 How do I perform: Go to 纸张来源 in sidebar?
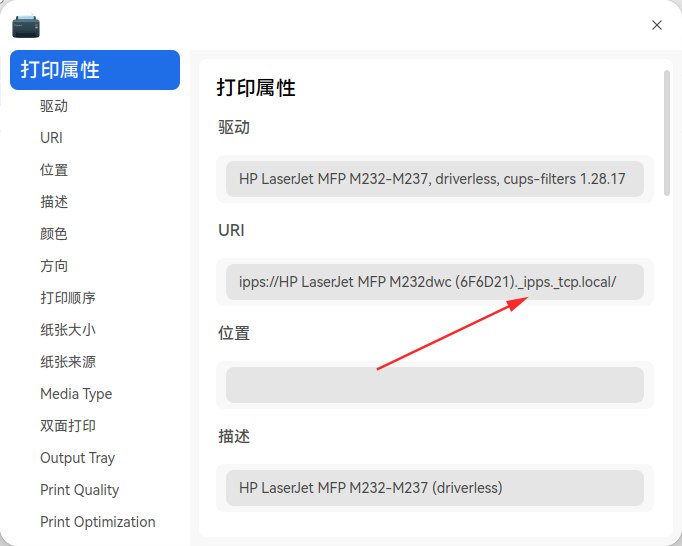click(68, 362)
